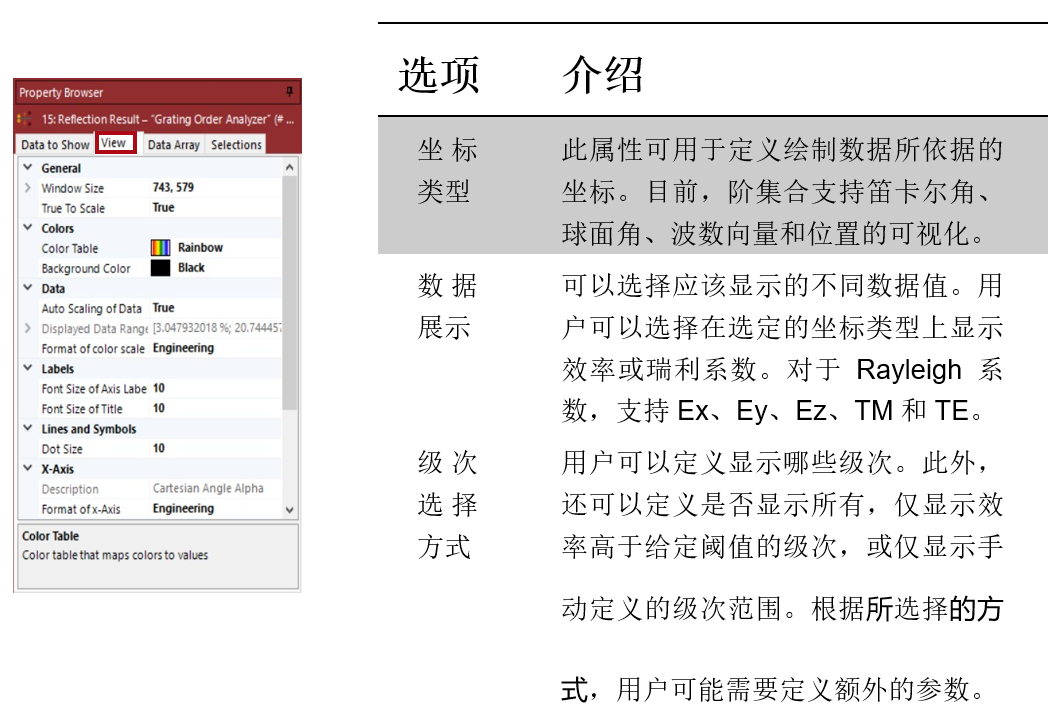
Task: Select the X-Axis Description property label
Action: [x=70, y=489]
